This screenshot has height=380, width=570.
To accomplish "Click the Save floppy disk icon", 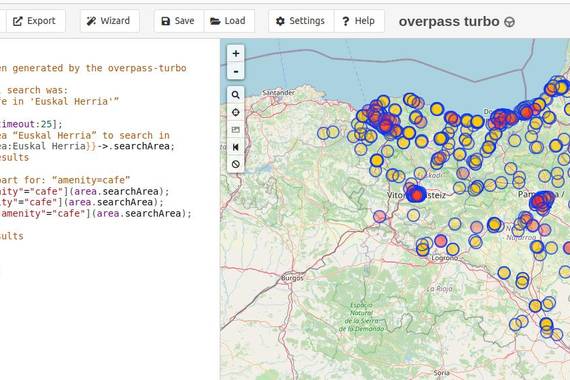I will click(x=165, y=21).
